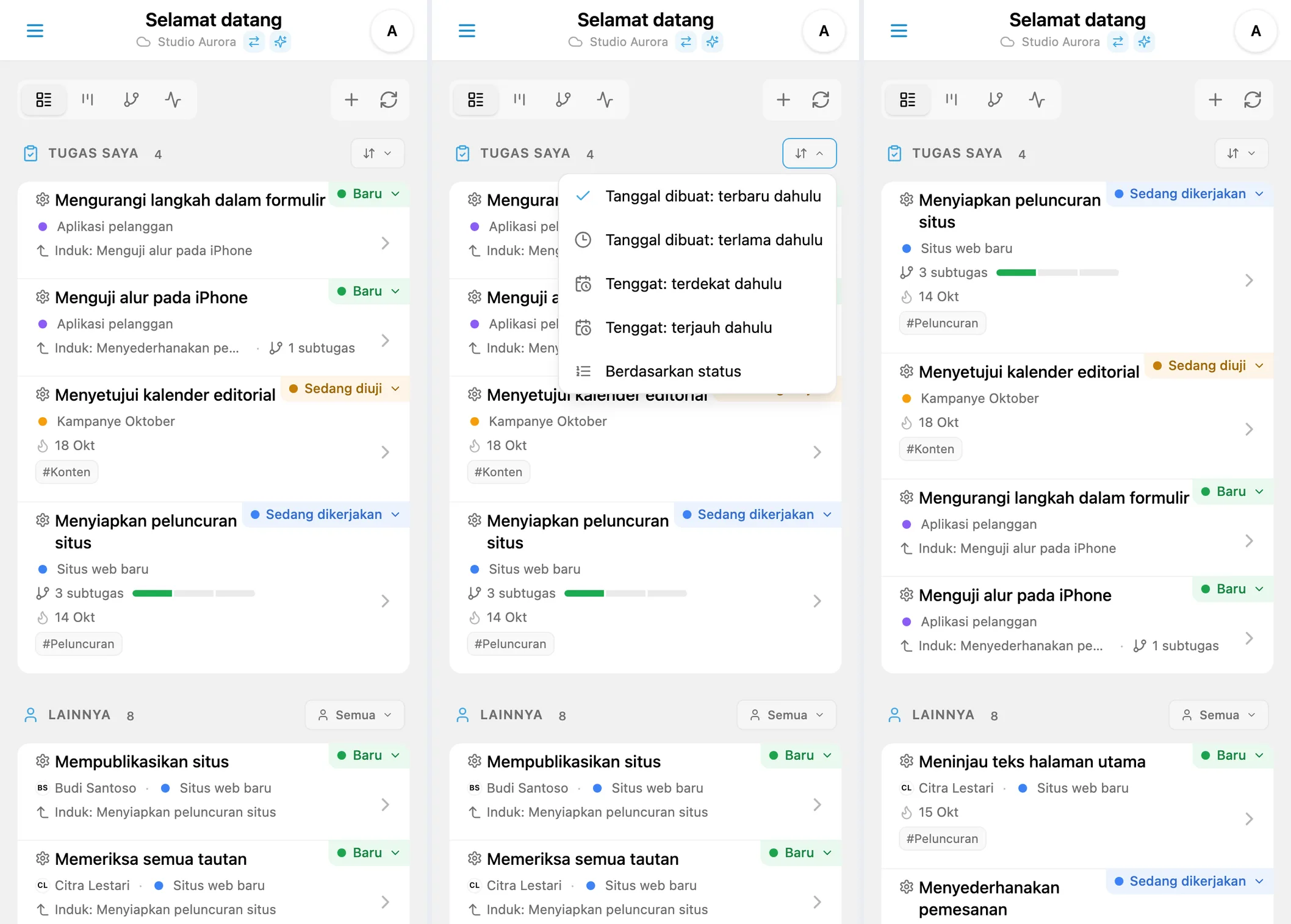Viewport: 1291px width, 924px height.
Task: Click gear icon of Meninjau teks halaman utama
Action: click(x=906, y=761)
